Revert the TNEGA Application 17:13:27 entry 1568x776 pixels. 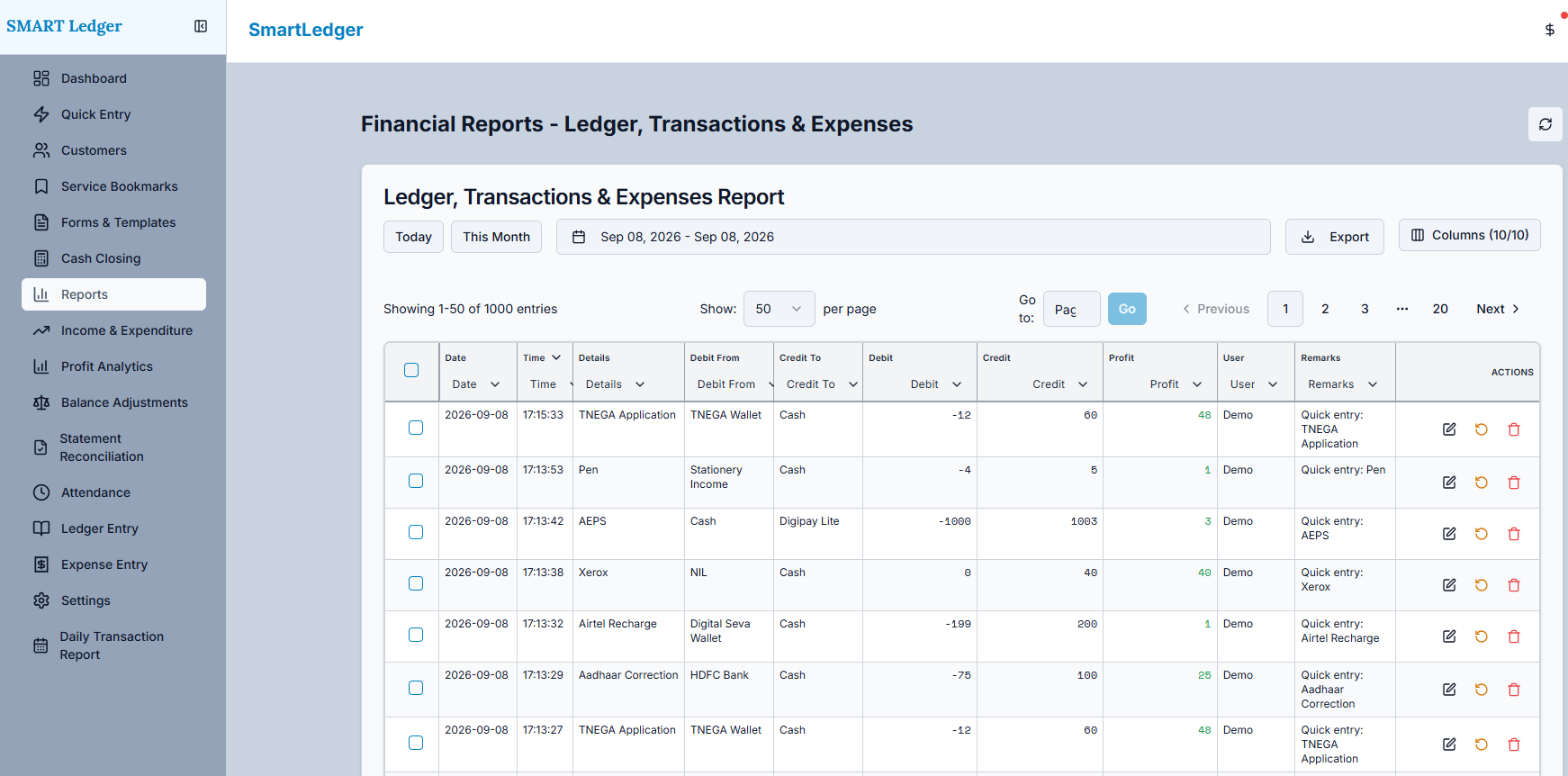(x=1482, y=744)
